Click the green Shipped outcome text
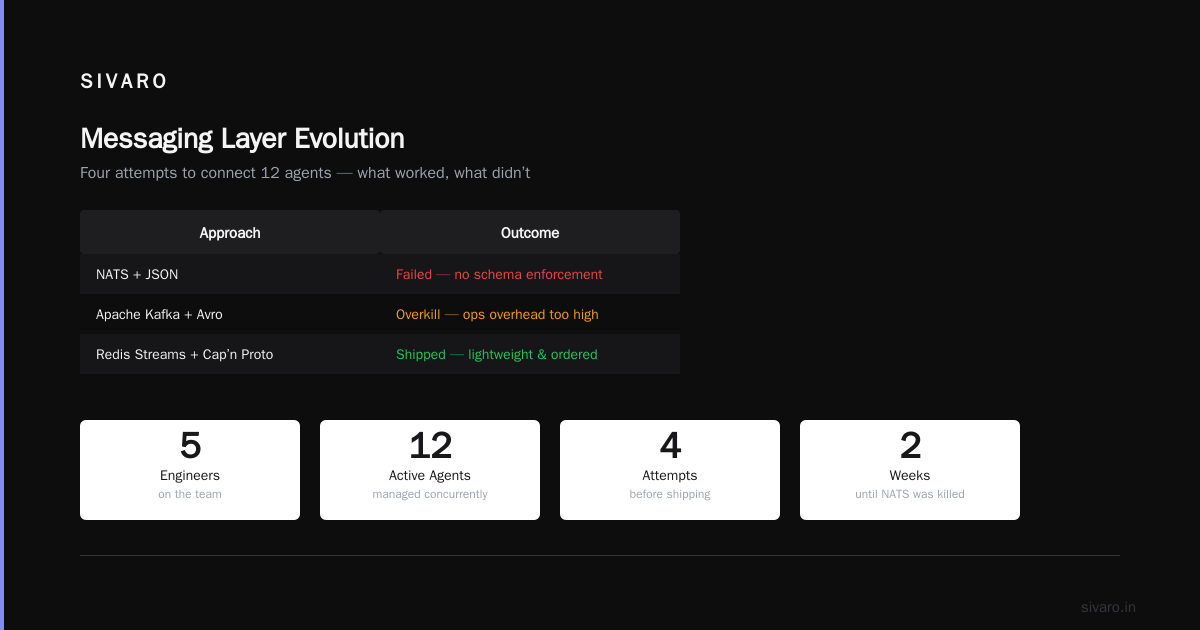1200x630 pixels. (x=497, y=354)
